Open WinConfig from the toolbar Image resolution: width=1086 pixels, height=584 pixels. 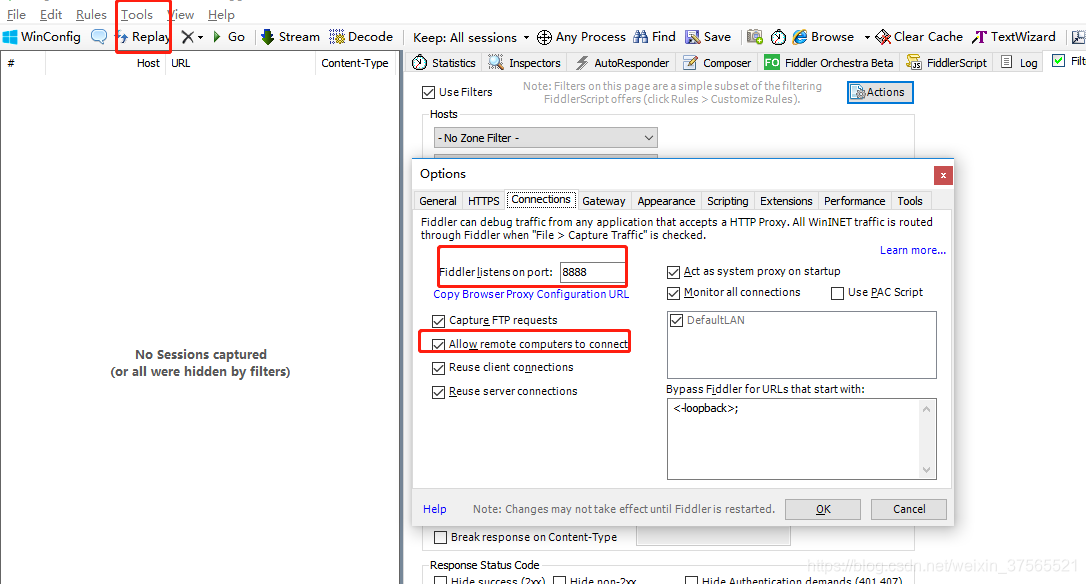[x=42, y=37]
